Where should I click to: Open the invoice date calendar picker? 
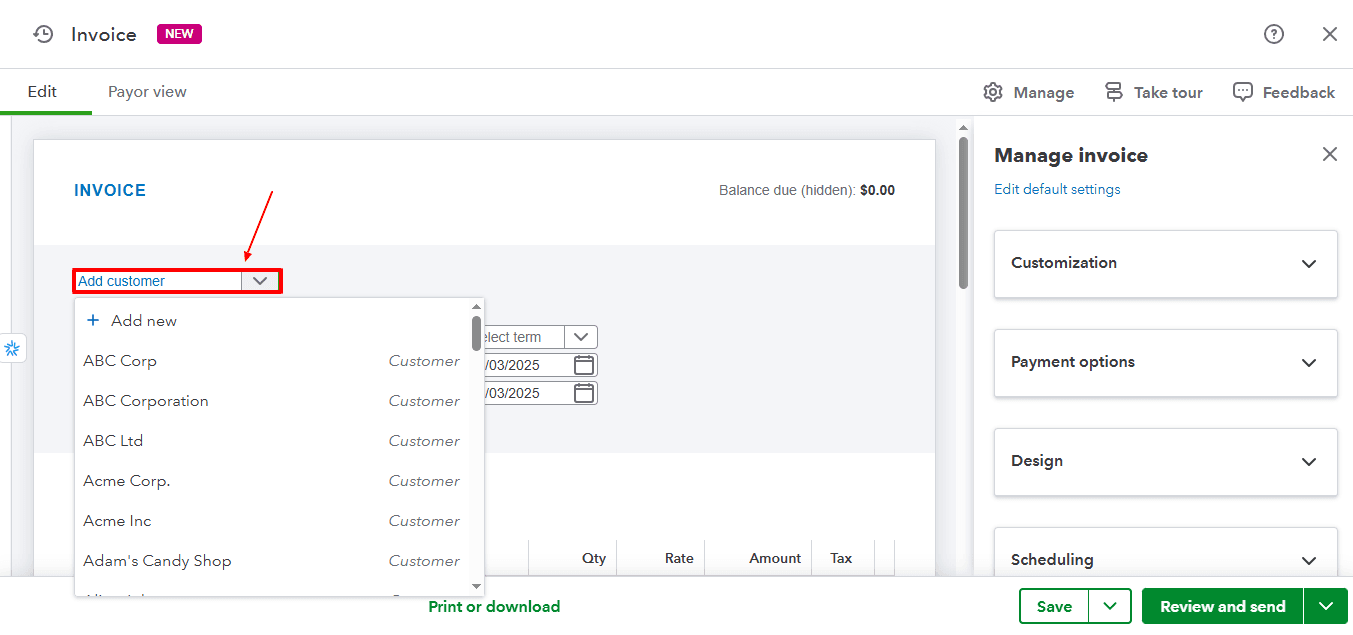click(584, 365)
